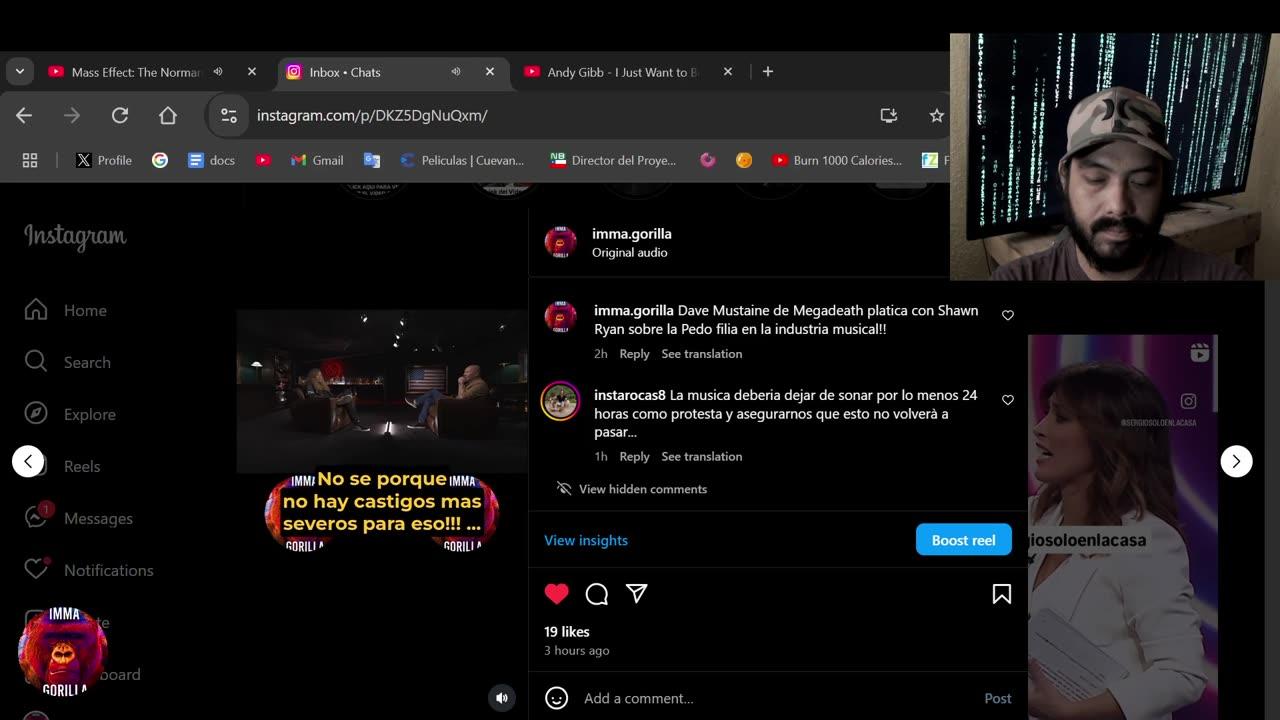
Task: Like the instarocas8 comment
Action: [1008, 400]
